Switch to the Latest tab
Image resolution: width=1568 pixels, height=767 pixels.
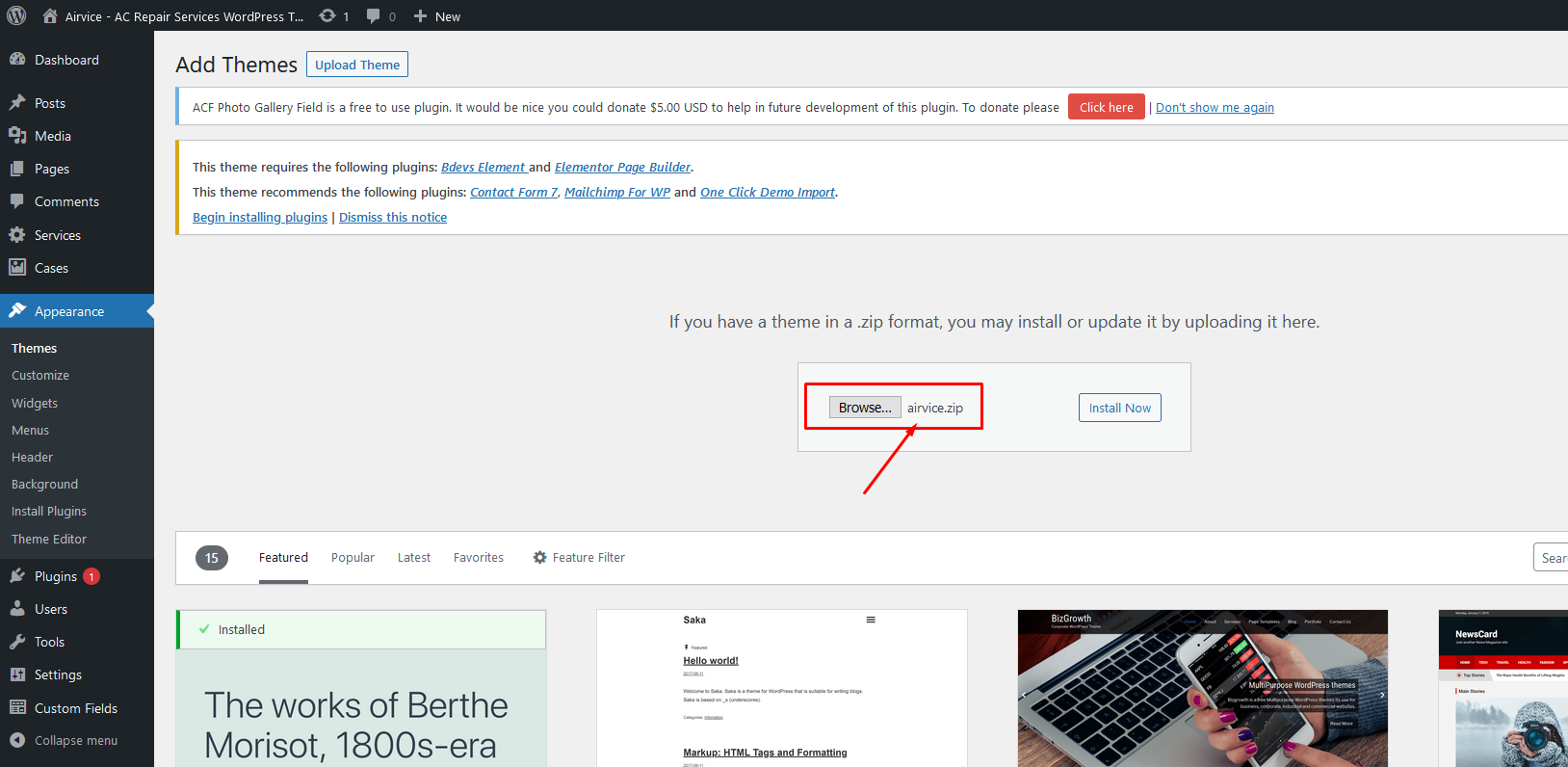(414, 557)
